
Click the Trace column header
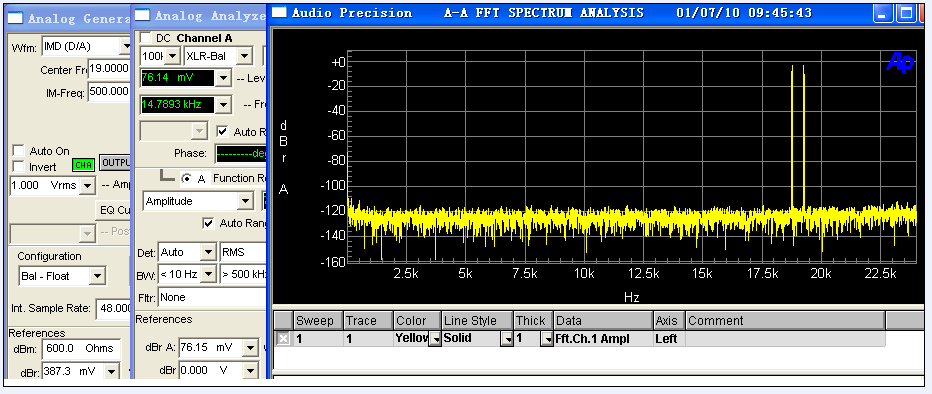click(x=369, y=321)
